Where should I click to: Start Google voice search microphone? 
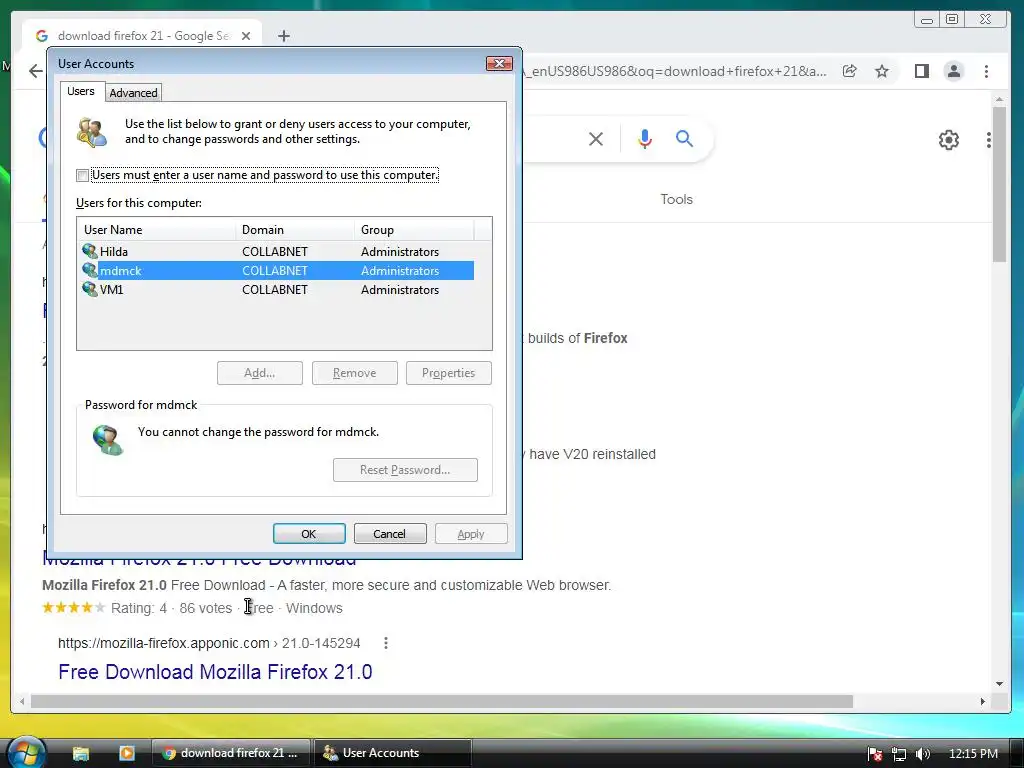coord(645,138)
